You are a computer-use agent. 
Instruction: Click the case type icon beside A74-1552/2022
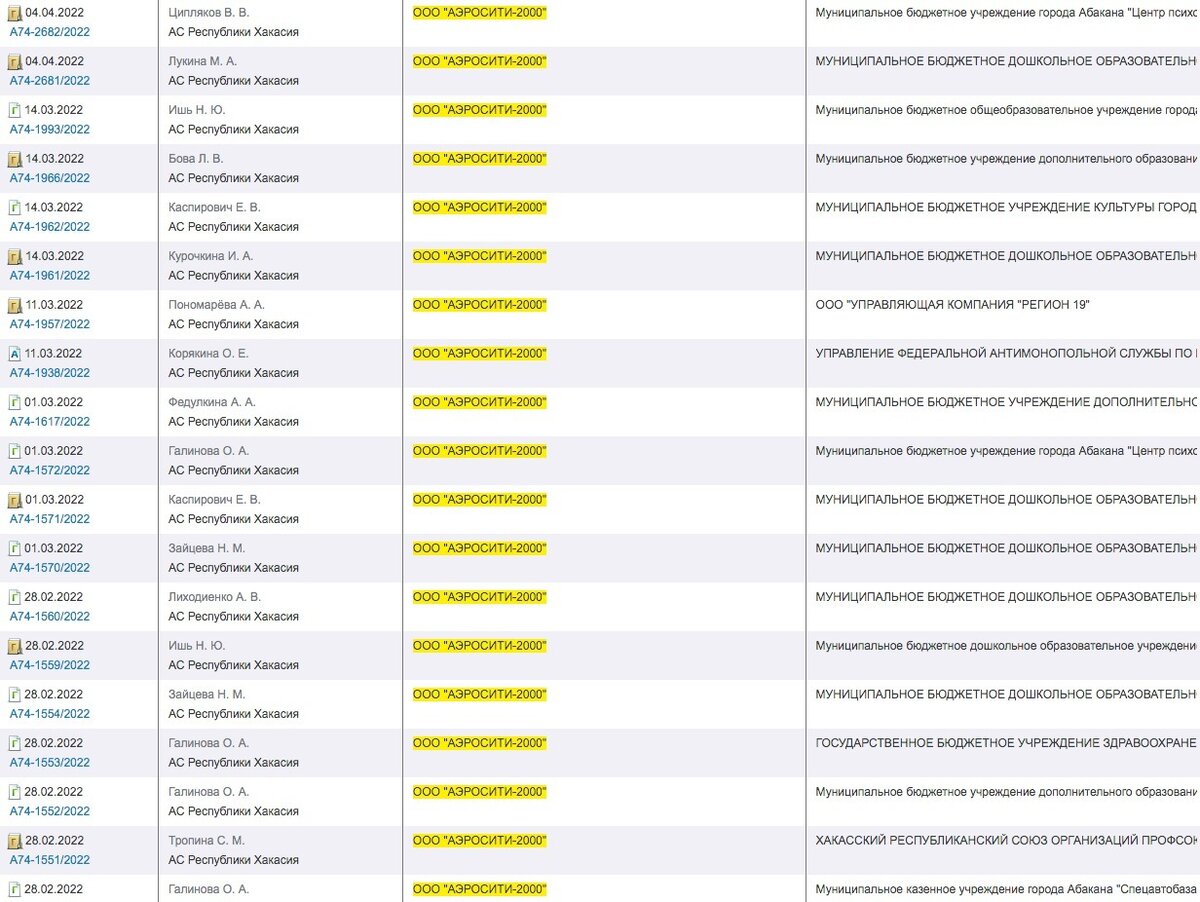pos(15,793)
